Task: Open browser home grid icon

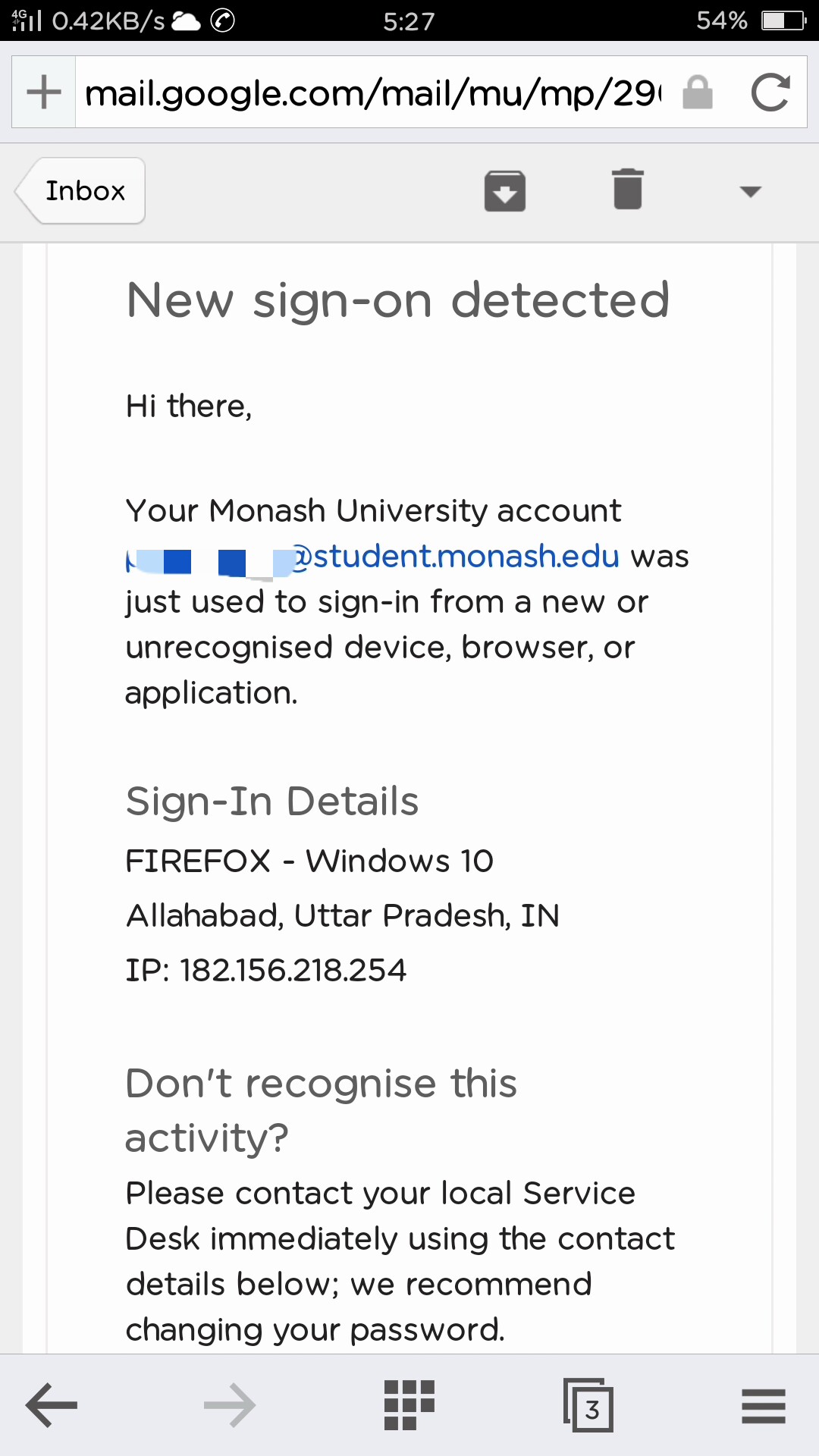Action: tap(409, 1405)
